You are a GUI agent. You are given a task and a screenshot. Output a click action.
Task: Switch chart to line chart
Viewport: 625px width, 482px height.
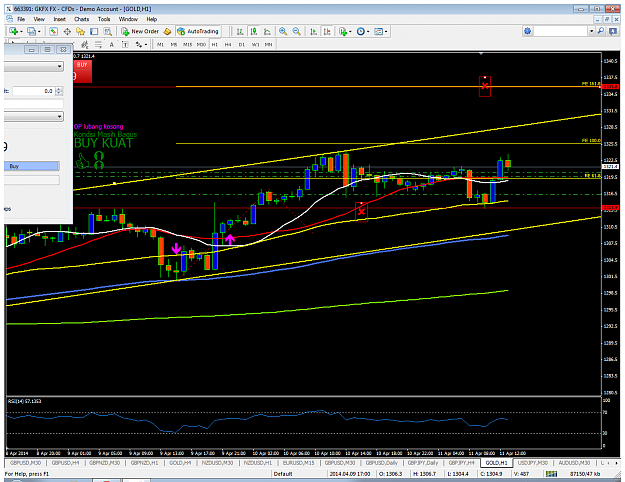[x=267, y=31]
